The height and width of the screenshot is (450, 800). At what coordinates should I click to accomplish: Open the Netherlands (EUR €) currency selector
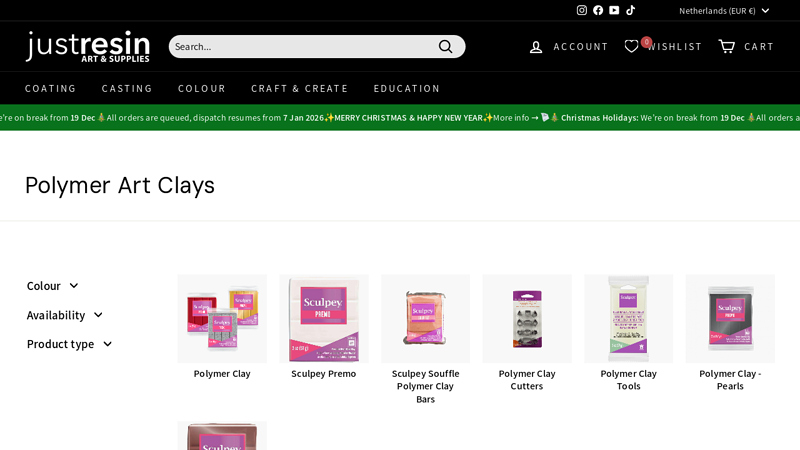tap(724, 10)
